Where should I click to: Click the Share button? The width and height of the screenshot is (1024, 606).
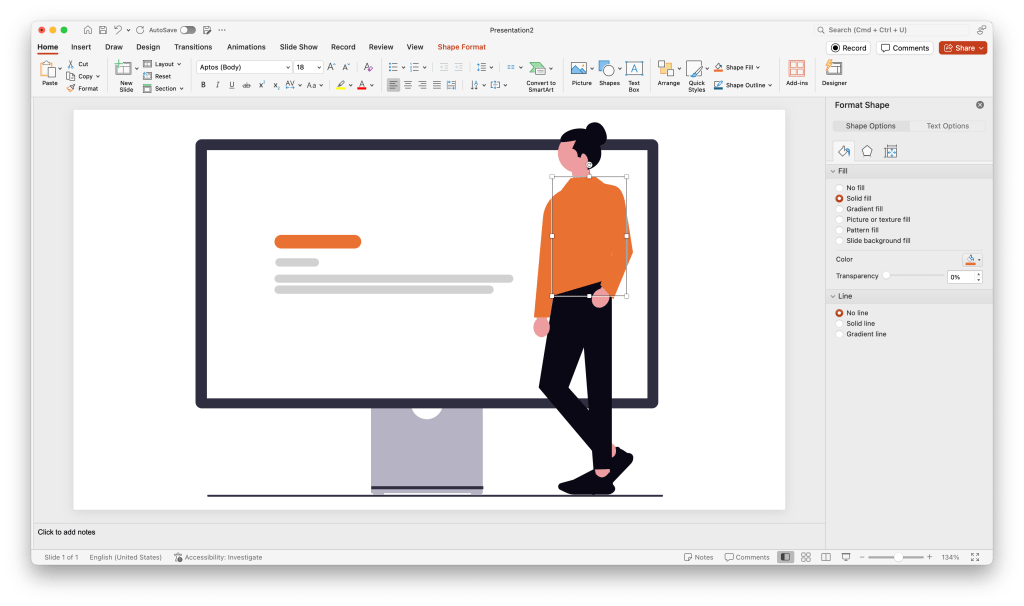tap(962, 47)
